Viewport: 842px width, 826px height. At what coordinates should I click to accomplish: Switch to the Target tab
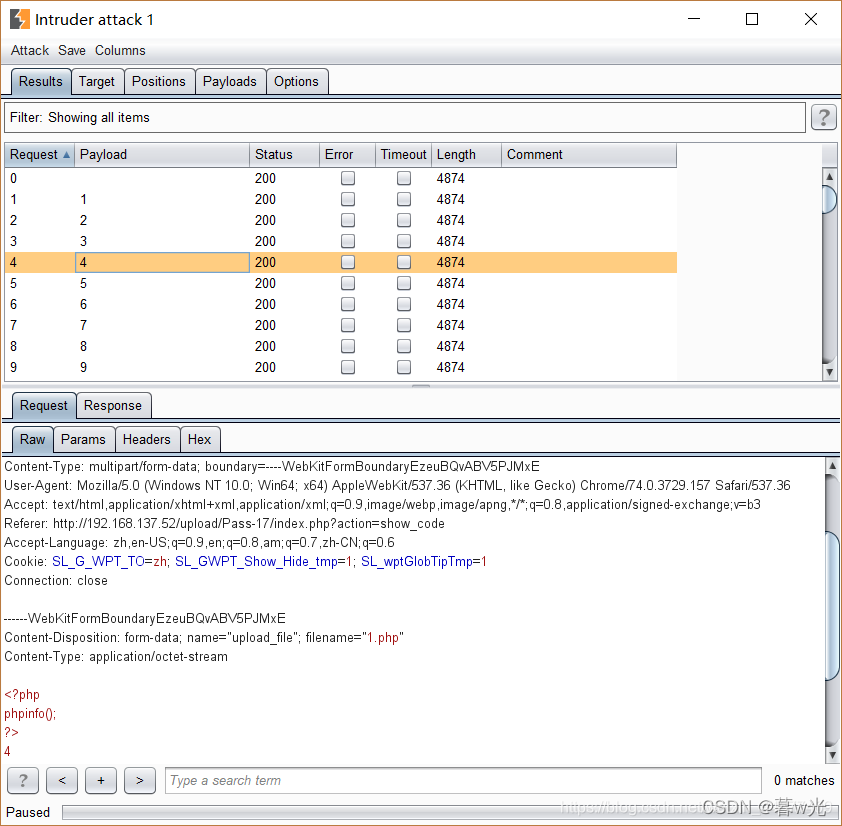pos(97,81)
